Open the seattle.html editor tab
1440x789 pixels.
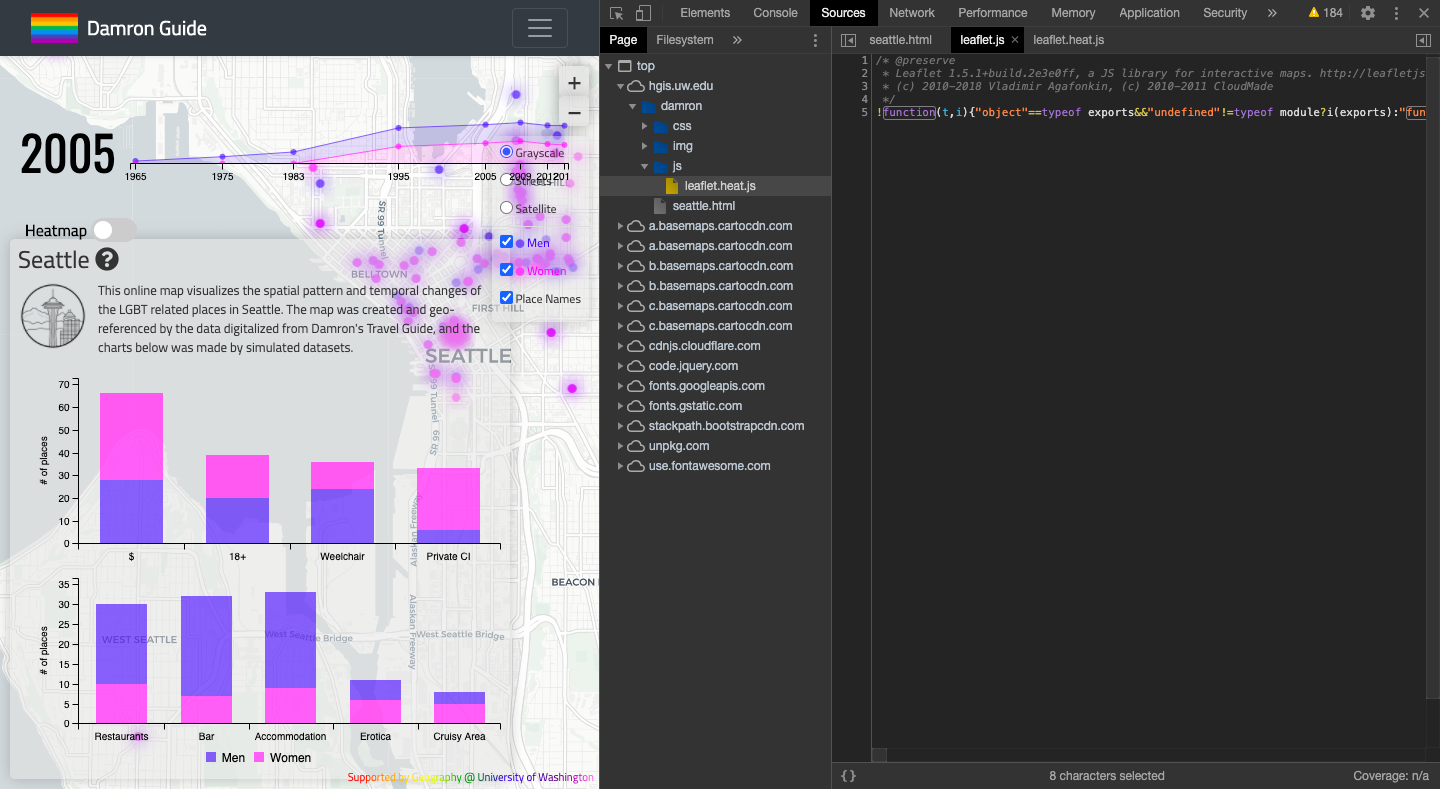(x=900, y=40)
